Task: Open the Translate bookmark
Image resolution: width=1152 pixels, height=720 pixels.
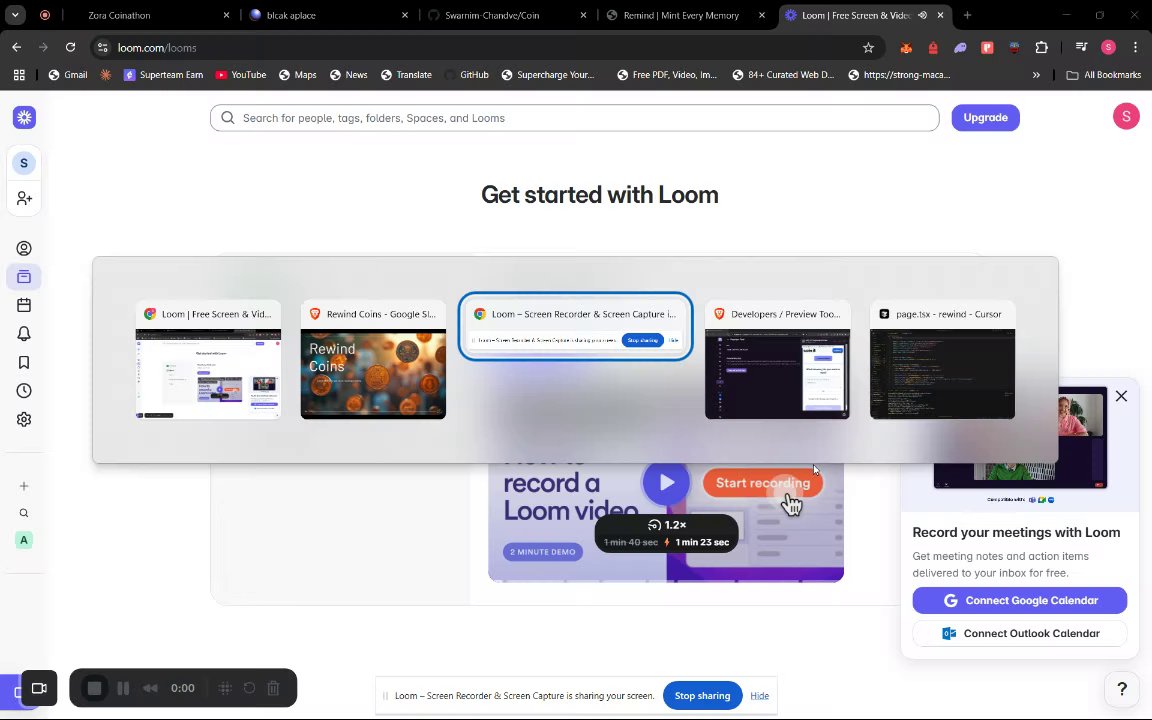Action: pos(406,75)
